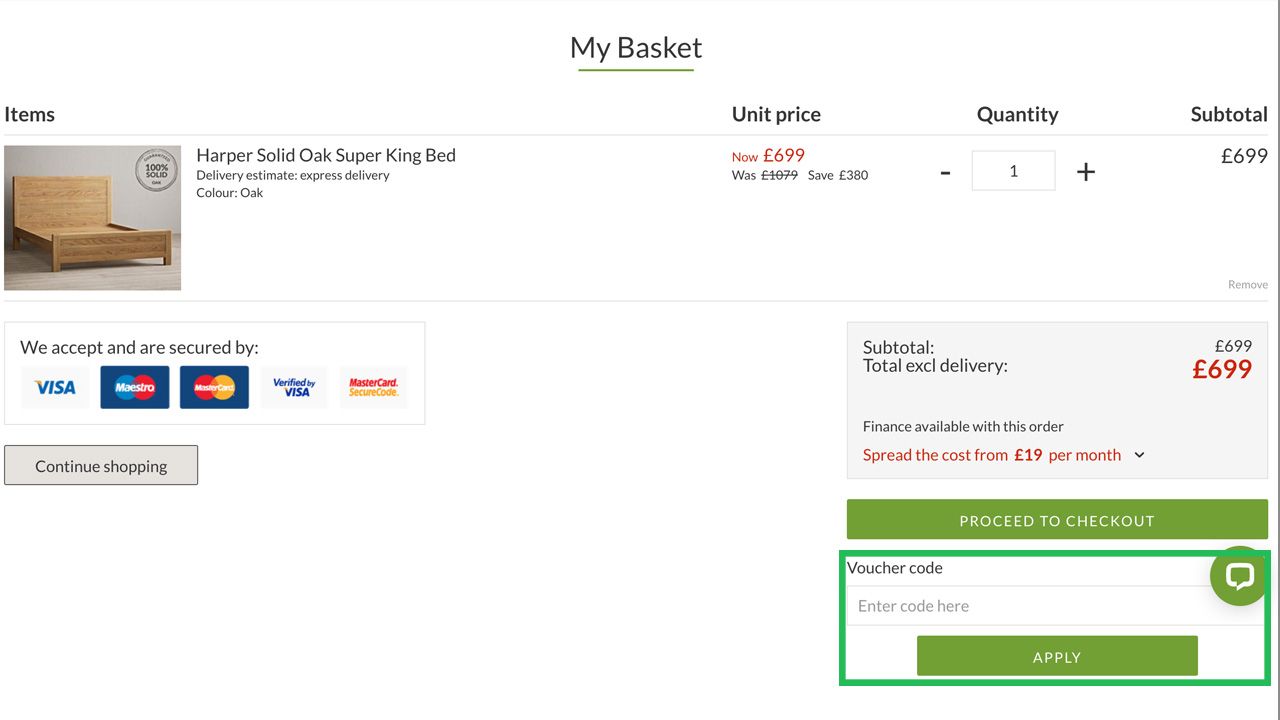Image resolution: width=1280 pixels, height=720 pixels.
Task: Click the Visa card logo
Action: (x=55, y=387)
